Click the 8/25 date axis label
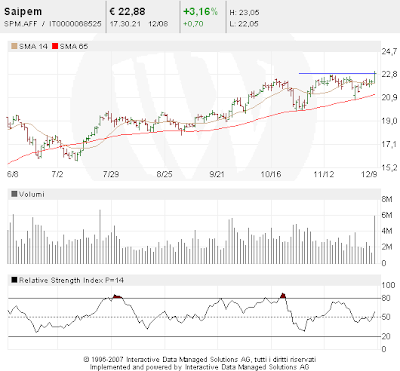 pos(164,174)
